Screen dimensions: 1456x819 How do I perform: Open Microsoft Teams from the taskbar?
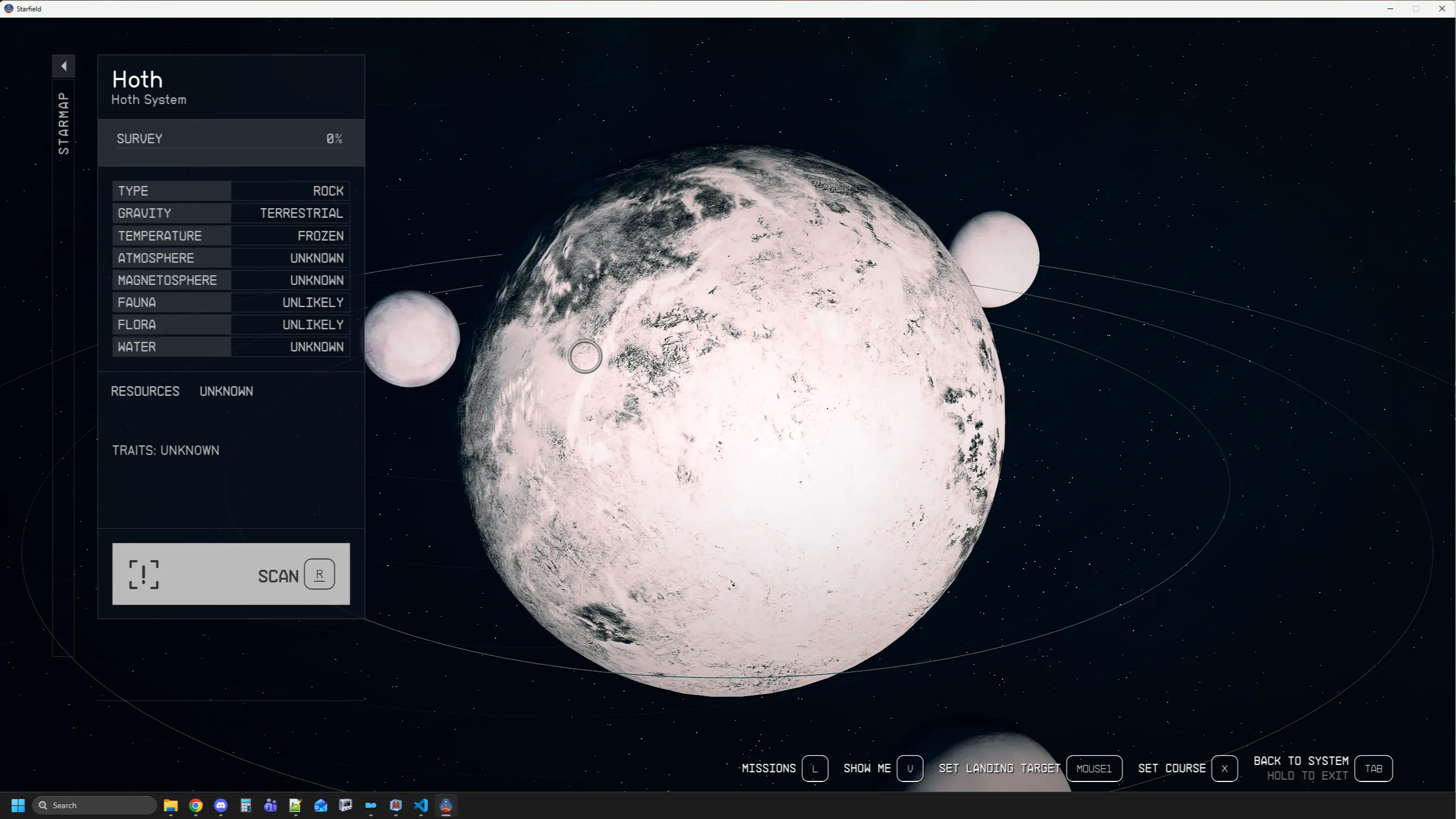point(271,805)
